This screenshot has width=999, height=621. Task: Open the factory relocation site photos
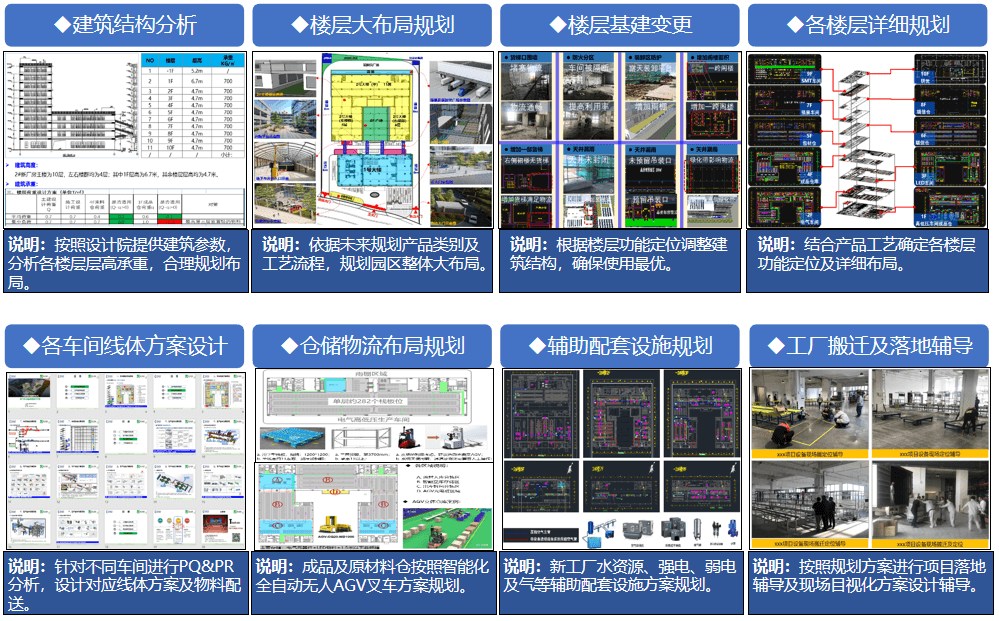(868, 460)
